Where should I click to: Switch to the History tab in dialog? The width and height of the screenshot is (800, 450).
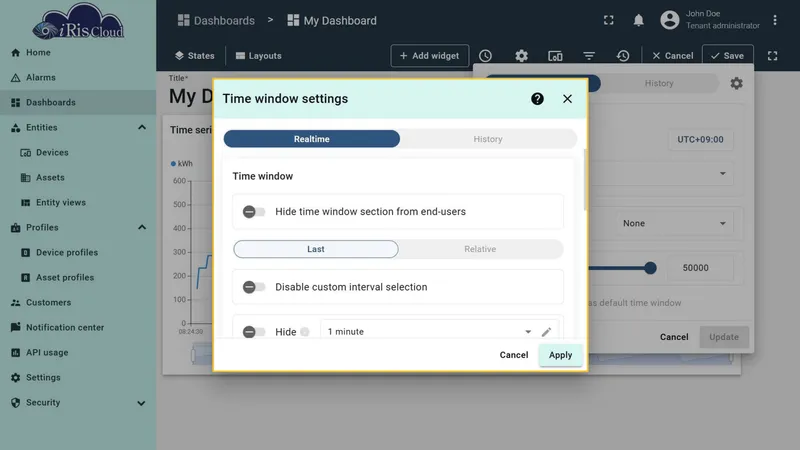(488, 139)
